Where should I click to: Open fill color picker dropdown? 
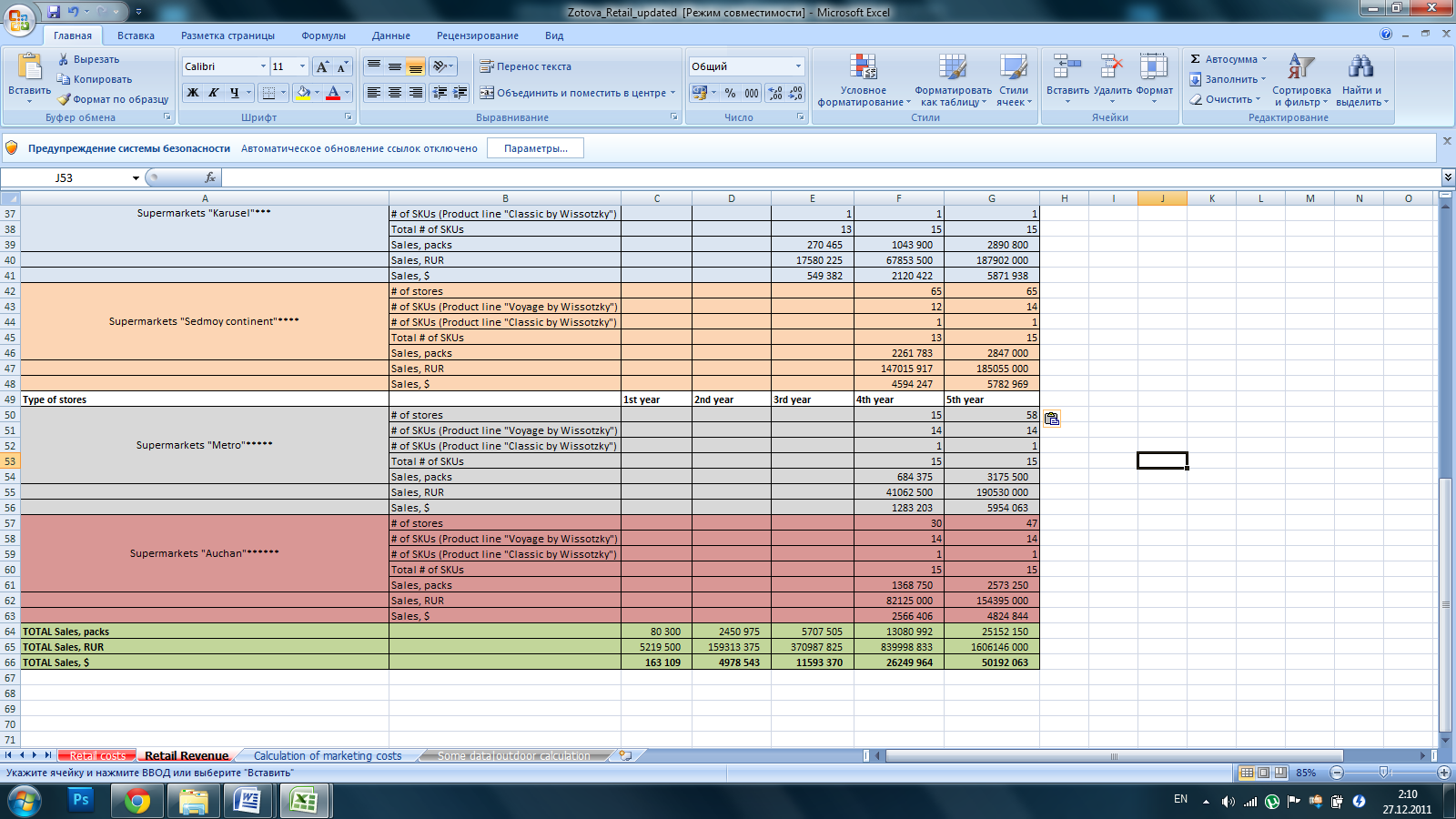[x=316, y=93]
